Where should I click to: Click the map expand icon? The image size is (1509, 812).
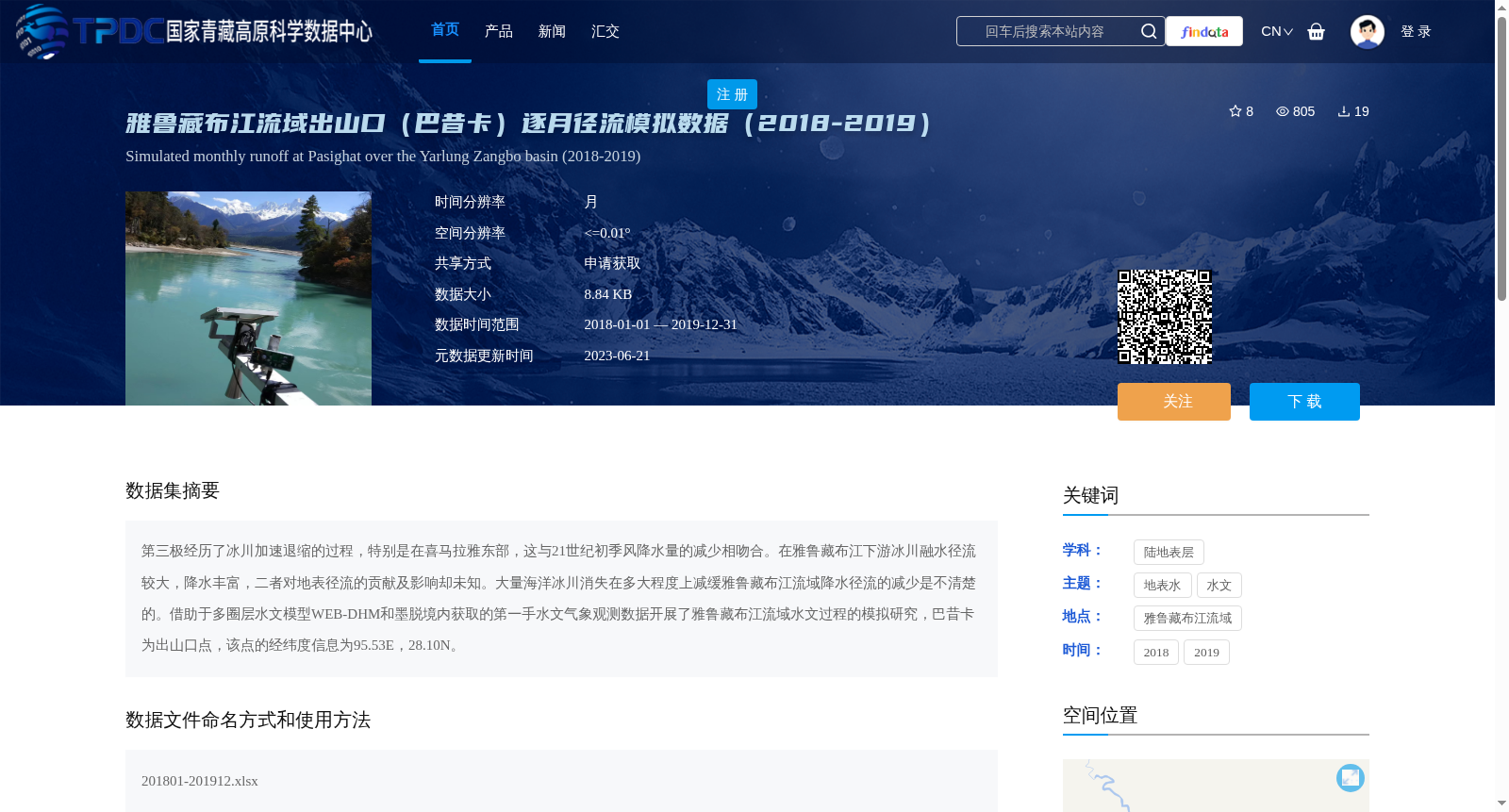1351,777
